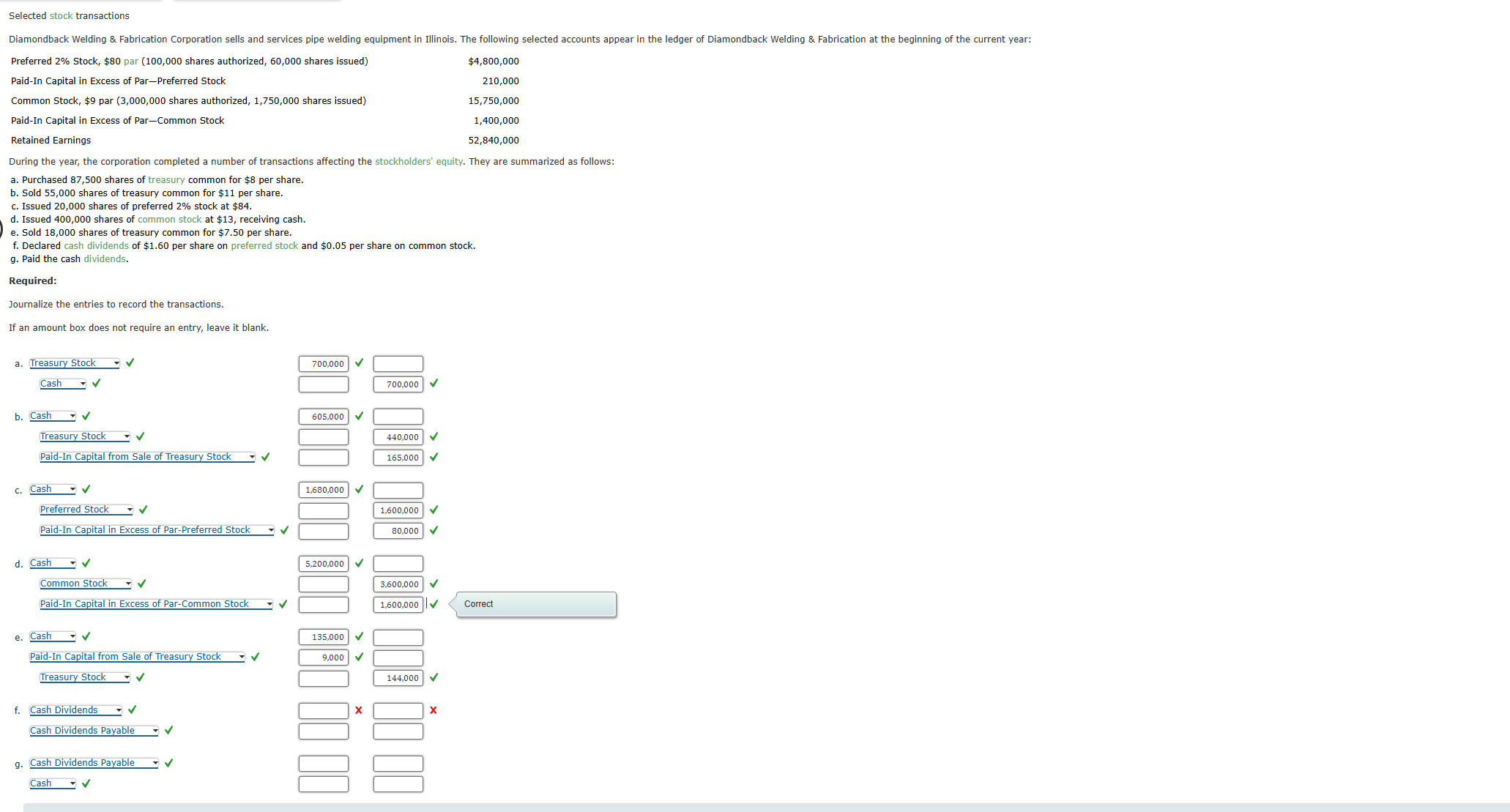Viewport: 1510px width, 812px height.
Task: Open the stockholders' equity glossary link
Action: 419,162
